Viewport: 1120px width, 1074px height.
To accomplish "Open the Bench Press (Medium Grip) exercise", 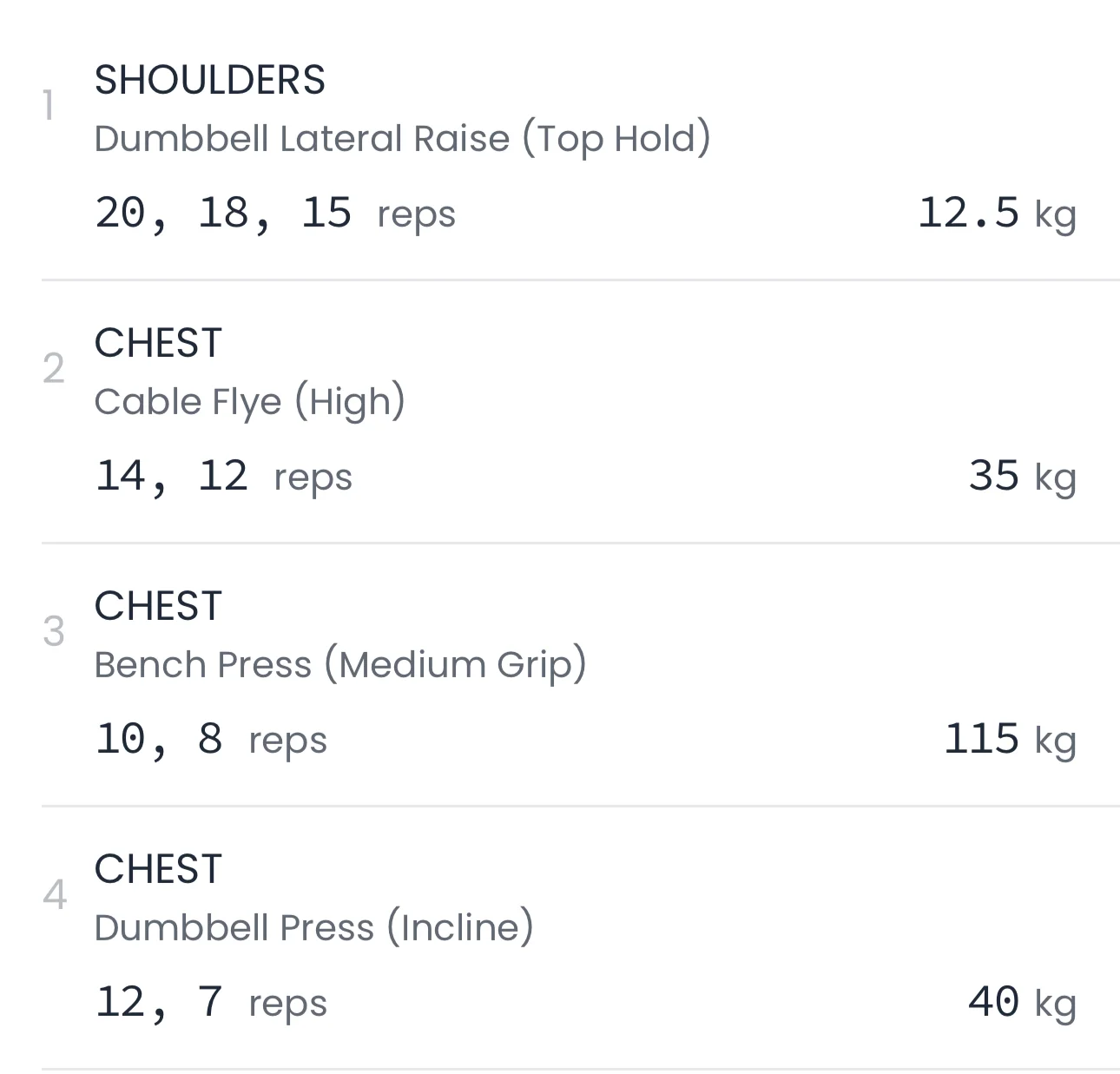I will (339, 664).
